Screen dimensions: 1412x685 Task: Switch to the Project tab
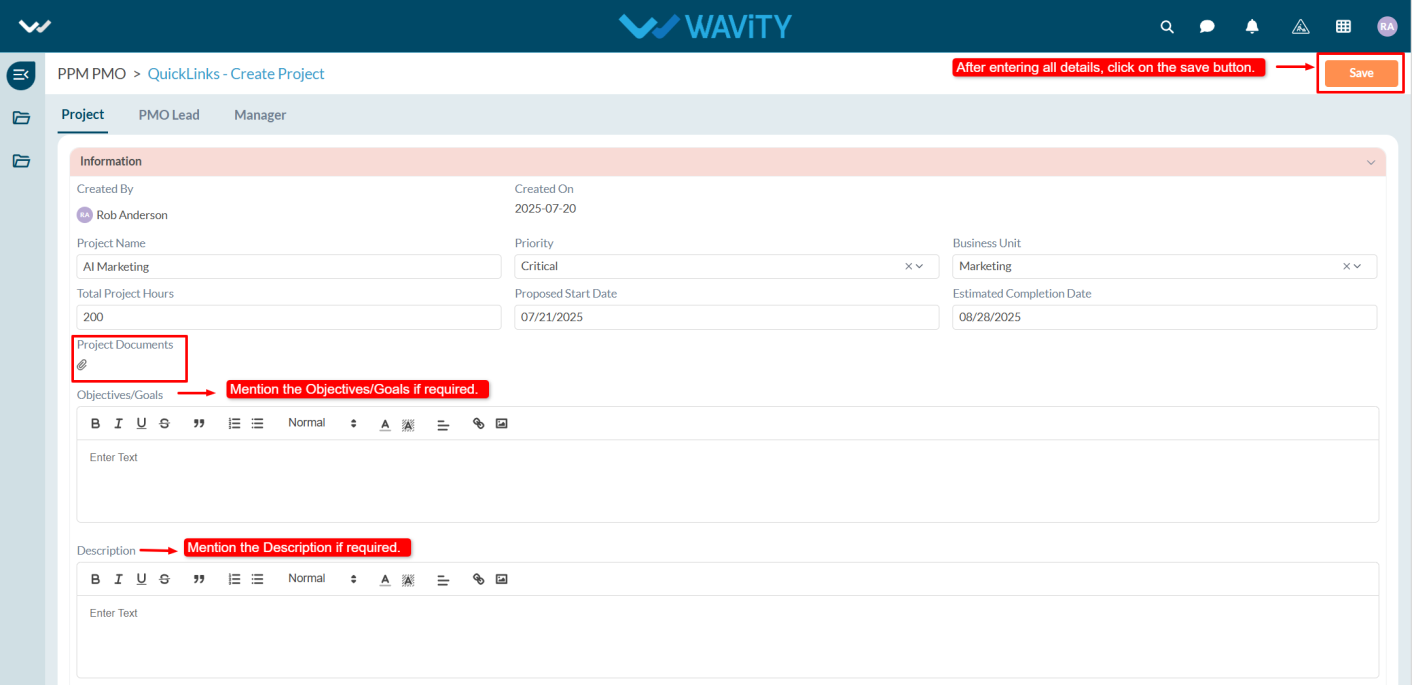83,115
